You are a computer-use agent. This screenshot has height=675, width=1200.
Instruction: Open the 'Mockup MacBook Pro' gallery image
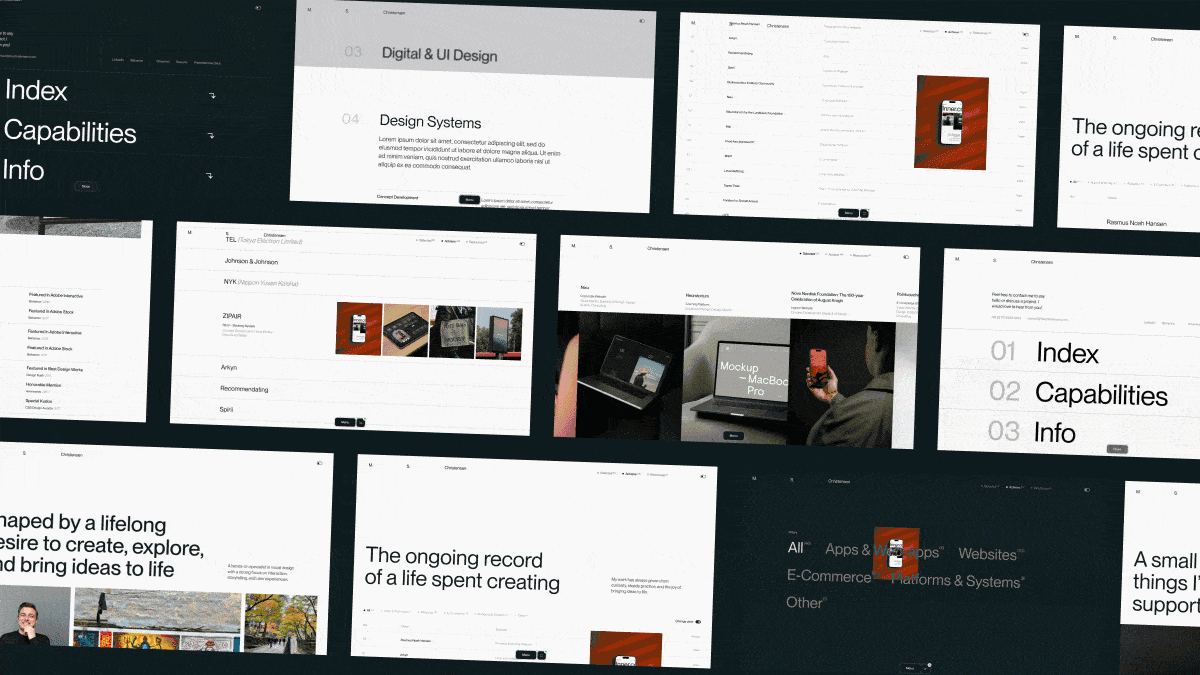click(735, 380)
